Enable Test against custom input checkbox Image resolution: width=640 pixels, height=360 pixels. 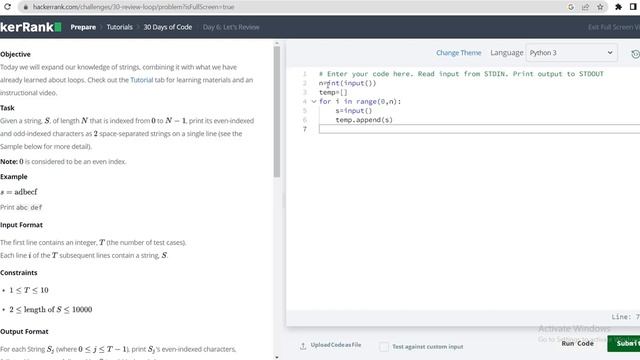pyautogui.click(x=384, y=347)
